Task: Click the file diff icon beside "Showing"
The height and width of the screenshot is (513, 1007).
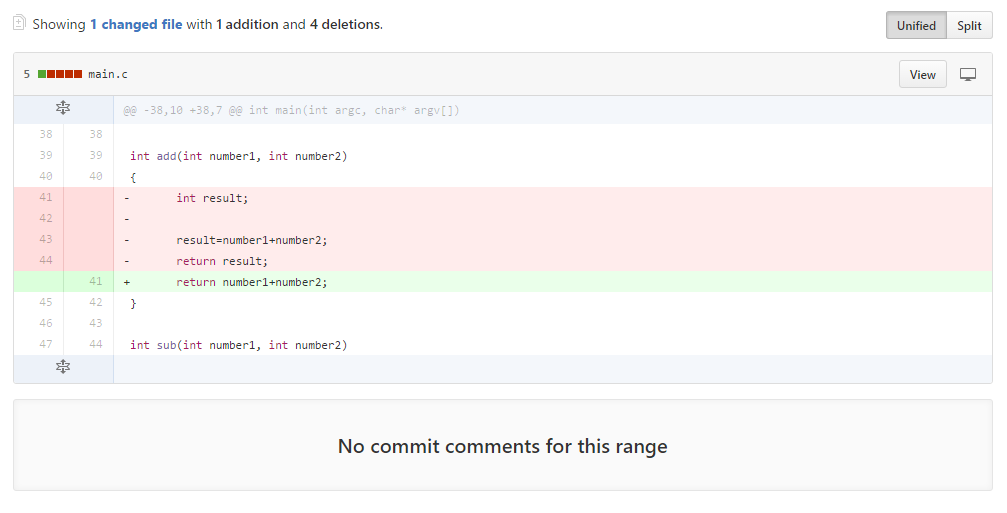Action: pyautogui.click(x=19, y=24)
